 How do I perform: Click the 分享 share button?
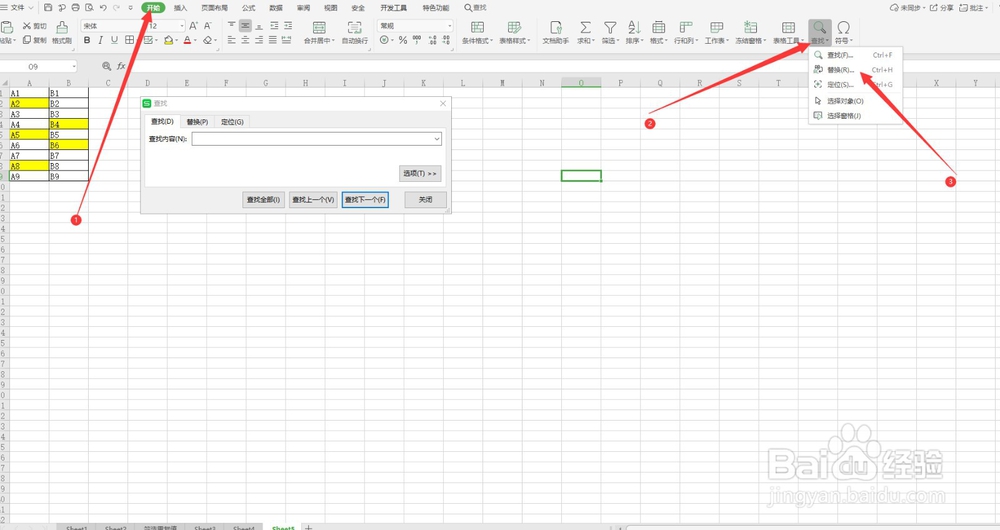click(941, 8)
